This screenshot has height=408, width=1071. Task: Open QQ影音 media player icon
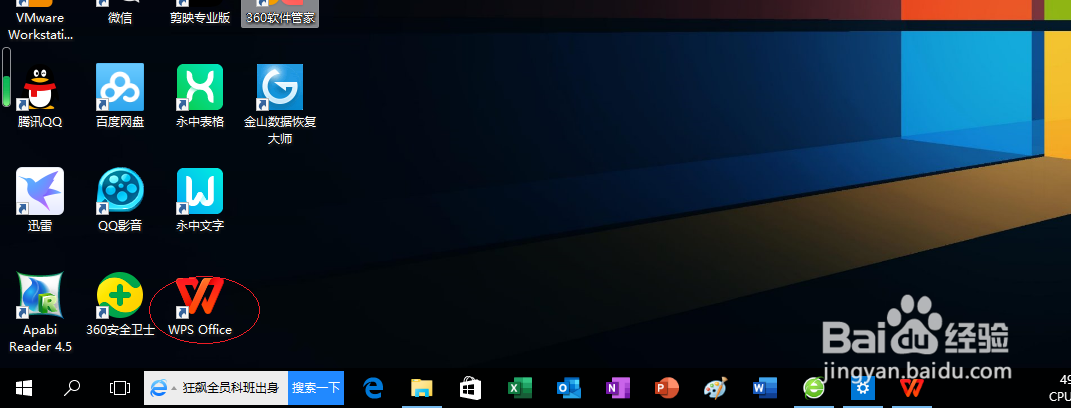(120, 191)
